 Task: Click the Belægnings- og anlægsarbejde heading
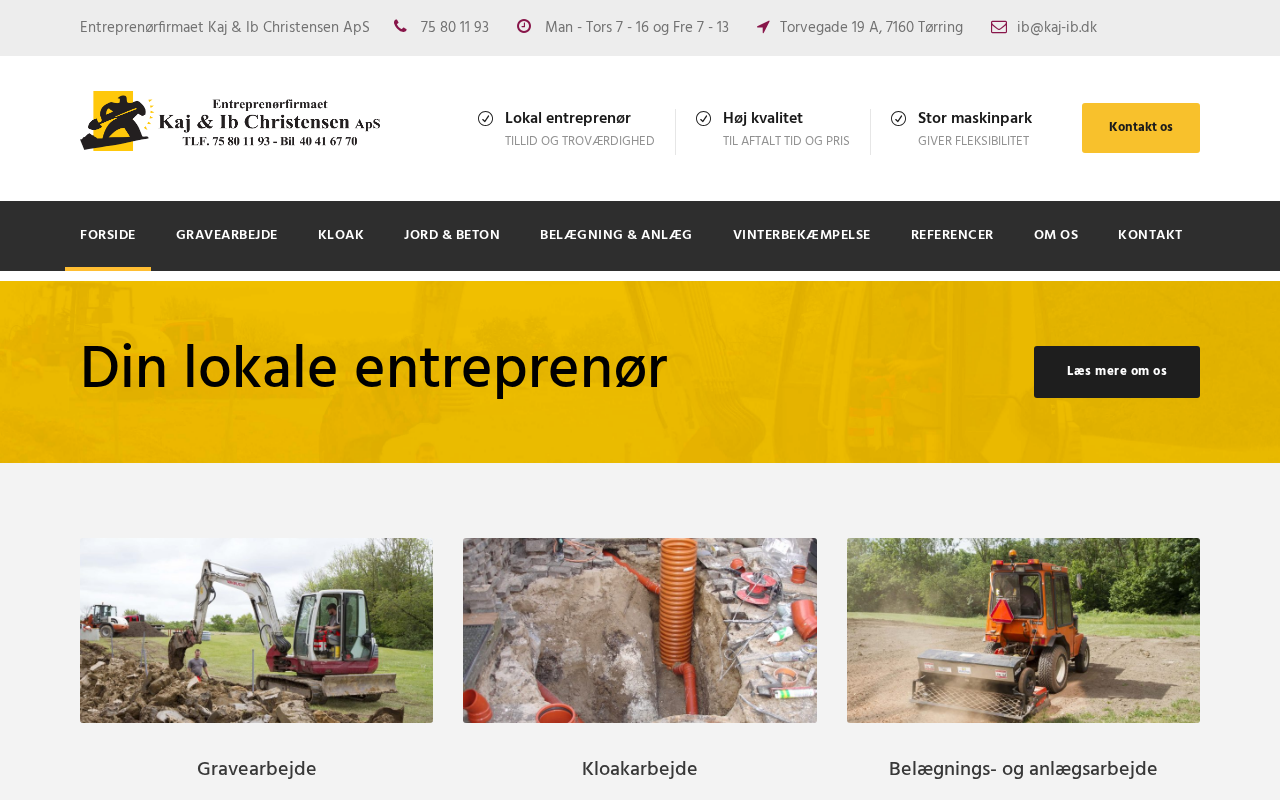(x=1023, y=769)
